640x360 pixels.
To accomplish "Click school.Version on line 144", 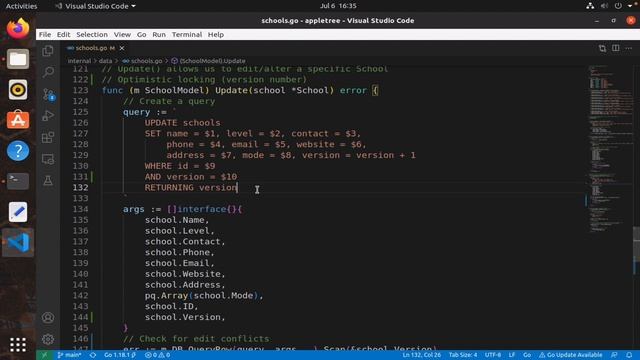I will (x=182, y=317).
